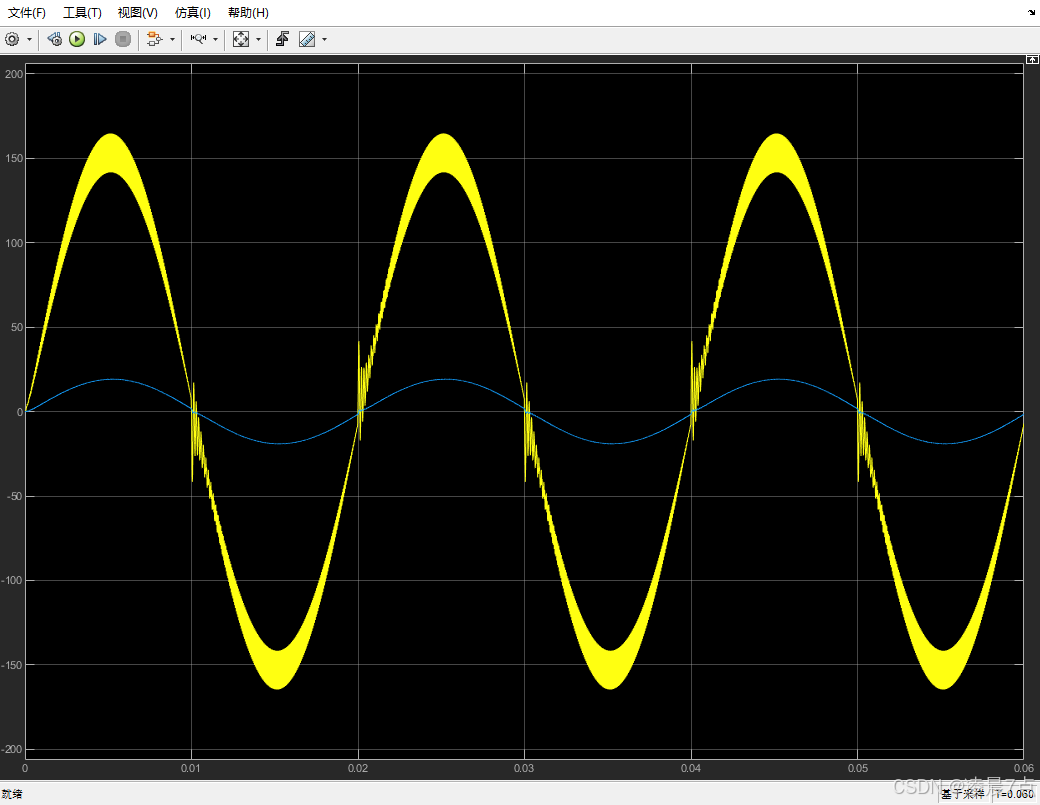
Task: Click the 基于采样 status bar entry
Action: coord(962,794)
